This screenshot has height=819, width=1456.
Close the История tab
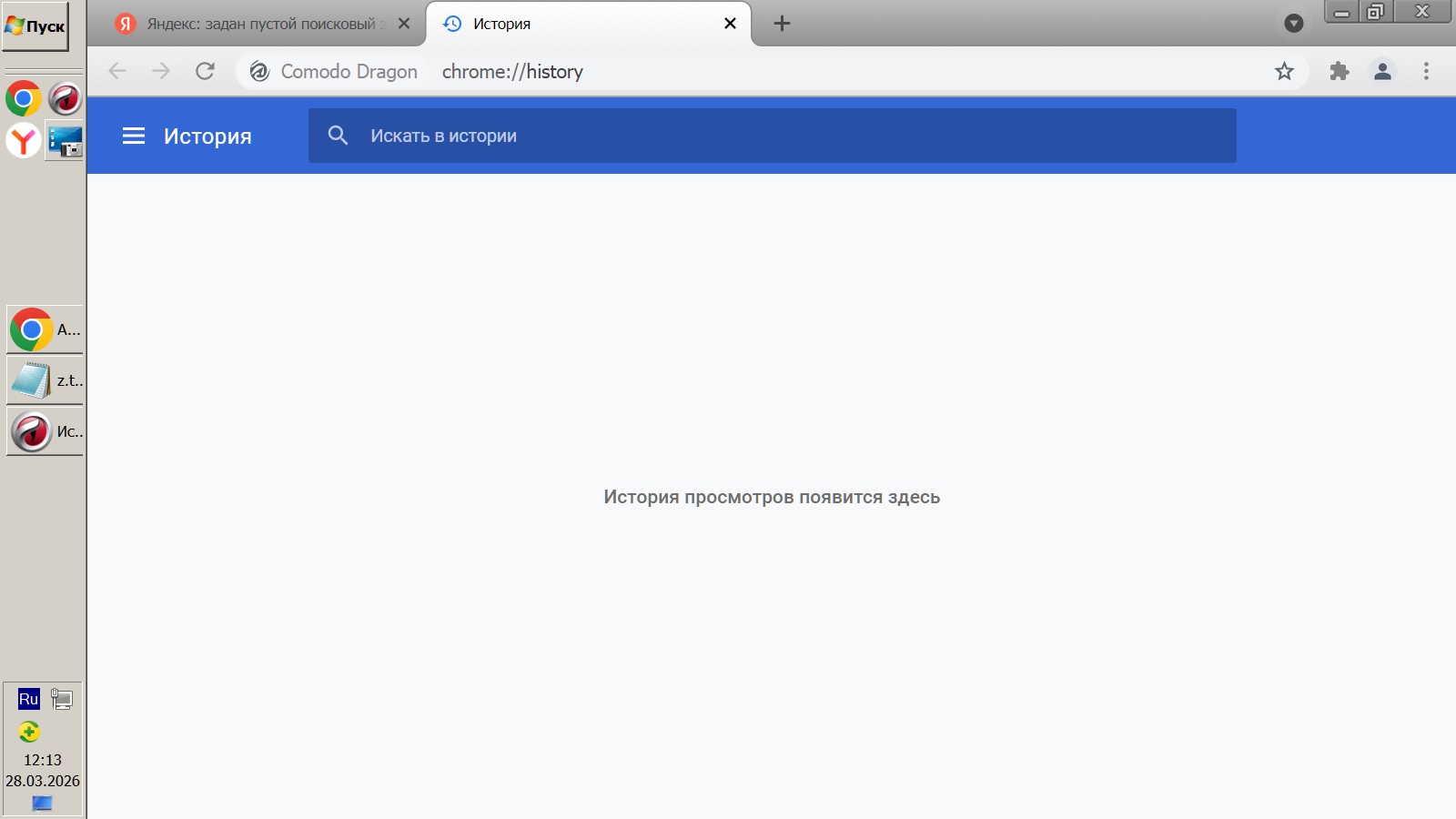(730, 24)
